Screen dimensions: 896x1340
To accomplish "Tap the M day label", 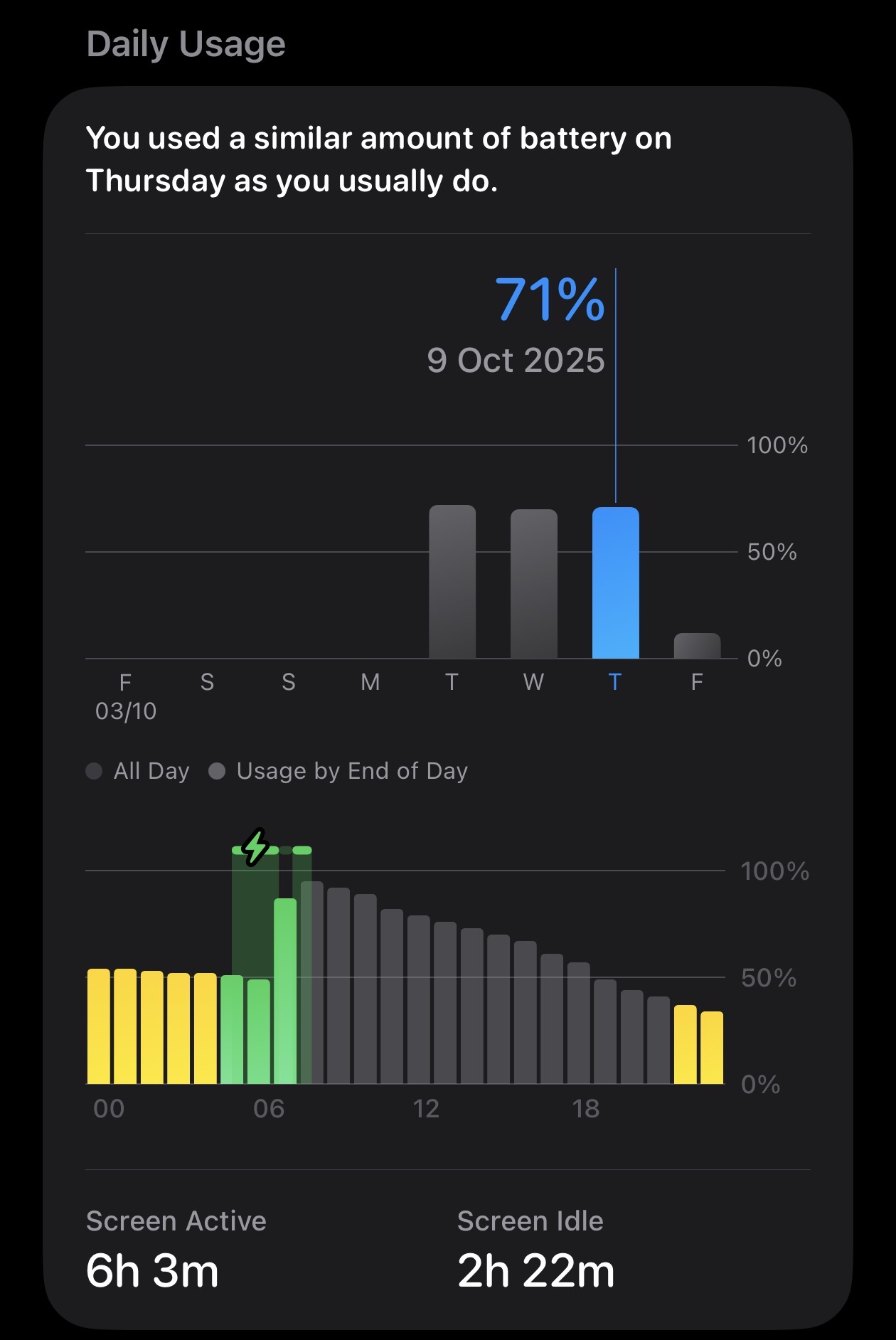I will [370, 682].
